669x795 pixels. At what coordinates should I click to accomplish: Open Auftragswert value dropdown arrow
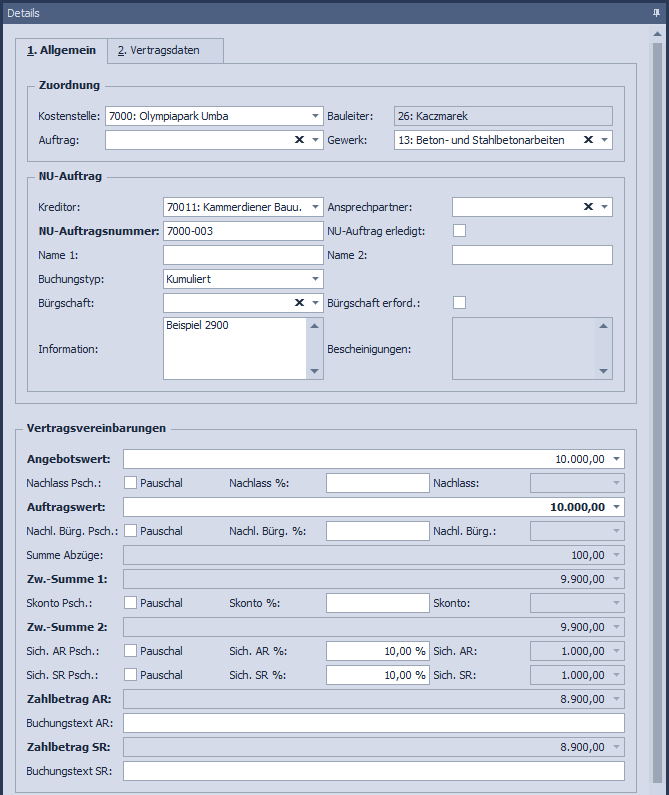point(616,507)
